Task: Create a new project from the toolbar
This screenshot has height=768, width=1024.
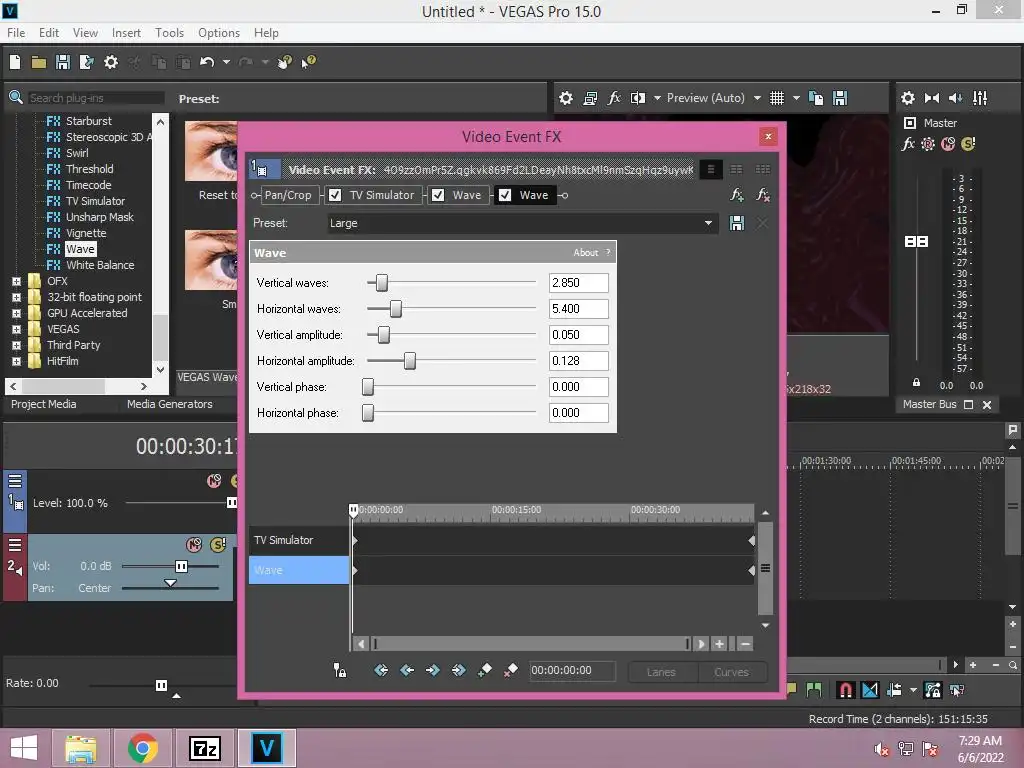Action: (14, 62)
